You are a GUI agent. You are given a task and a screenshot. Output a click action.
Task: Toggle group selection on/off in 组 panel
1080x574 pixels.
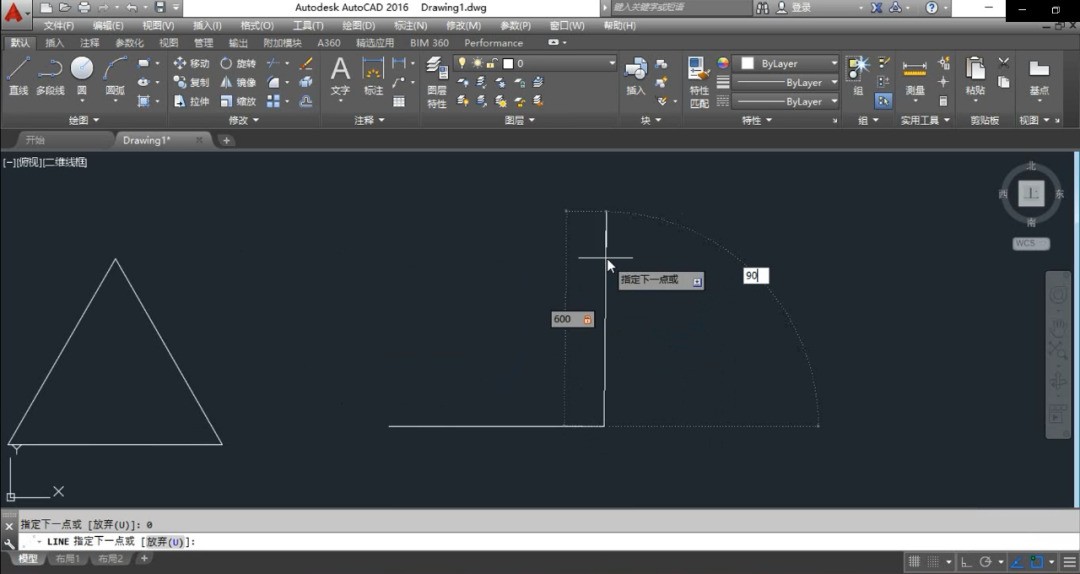883,101
